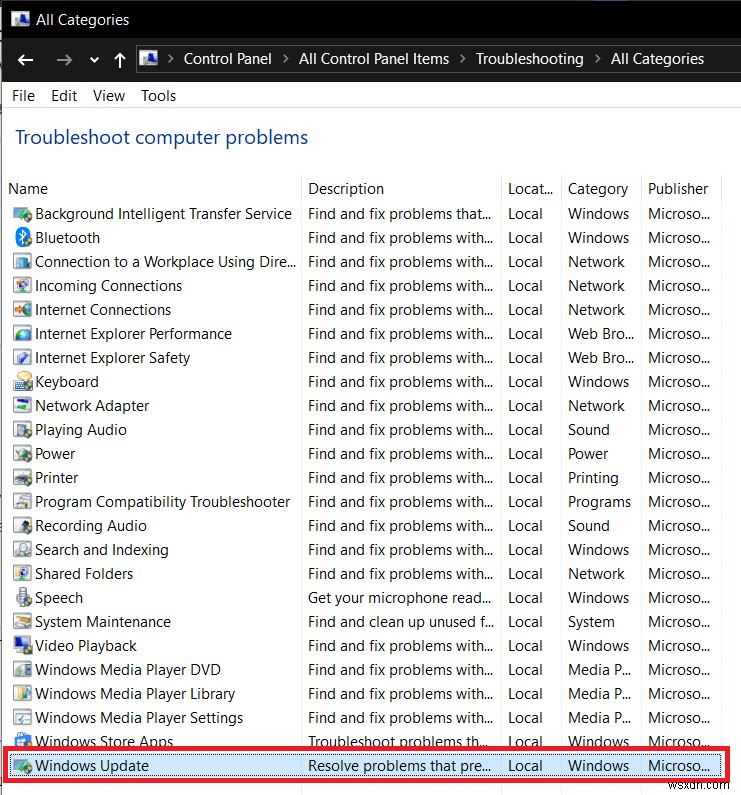Screen dimensions: 741x795
Task: Select the Keyboard row name
Action: point(67,382)
